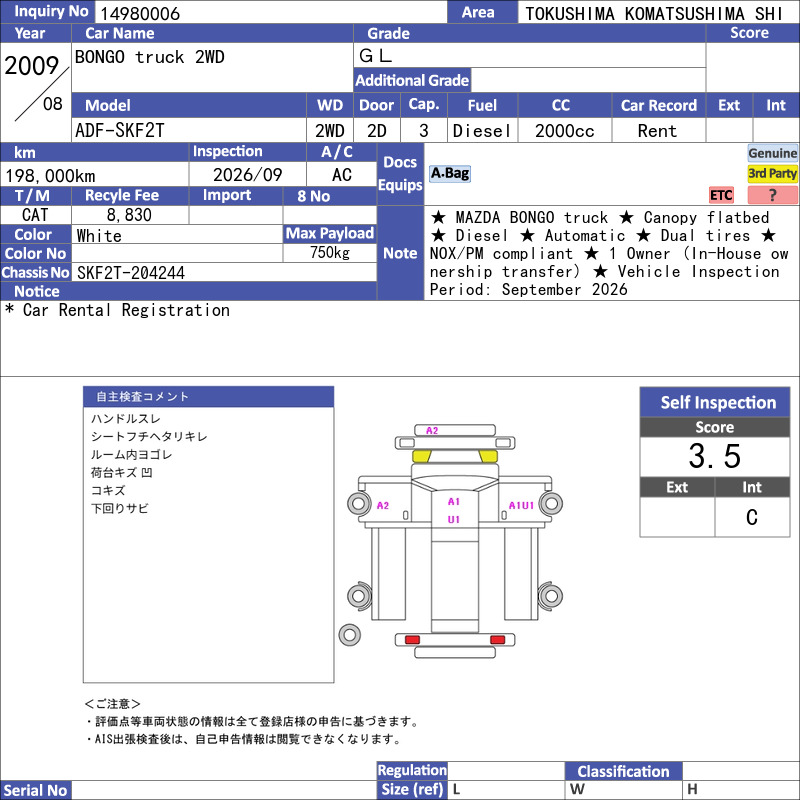This screenshot has width=800, height=800.
Task: Select the A1U1 mark on right door
Action: pos(521,506)
